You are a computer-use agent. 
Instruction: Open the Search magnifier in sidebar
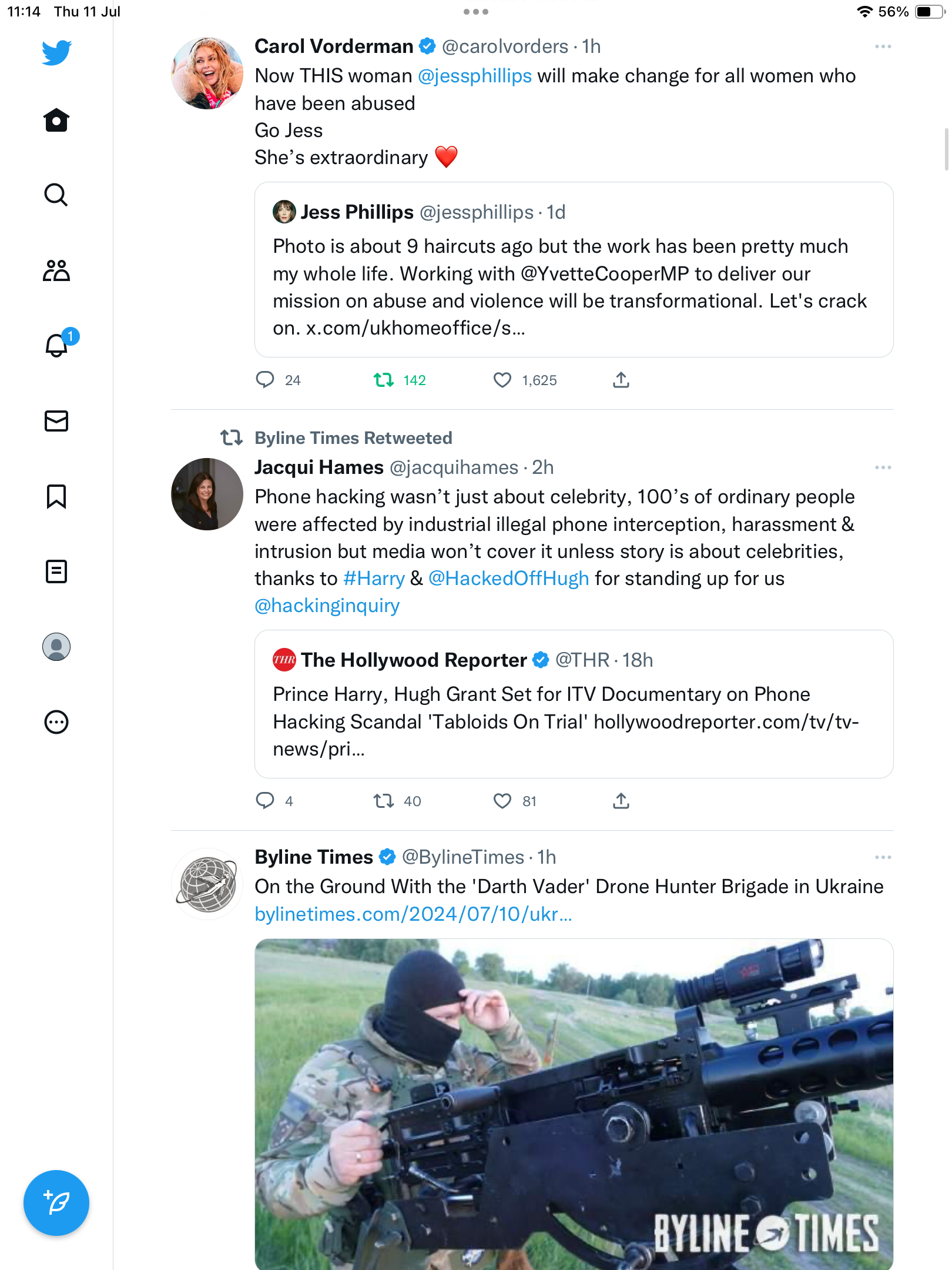point(56,195)
